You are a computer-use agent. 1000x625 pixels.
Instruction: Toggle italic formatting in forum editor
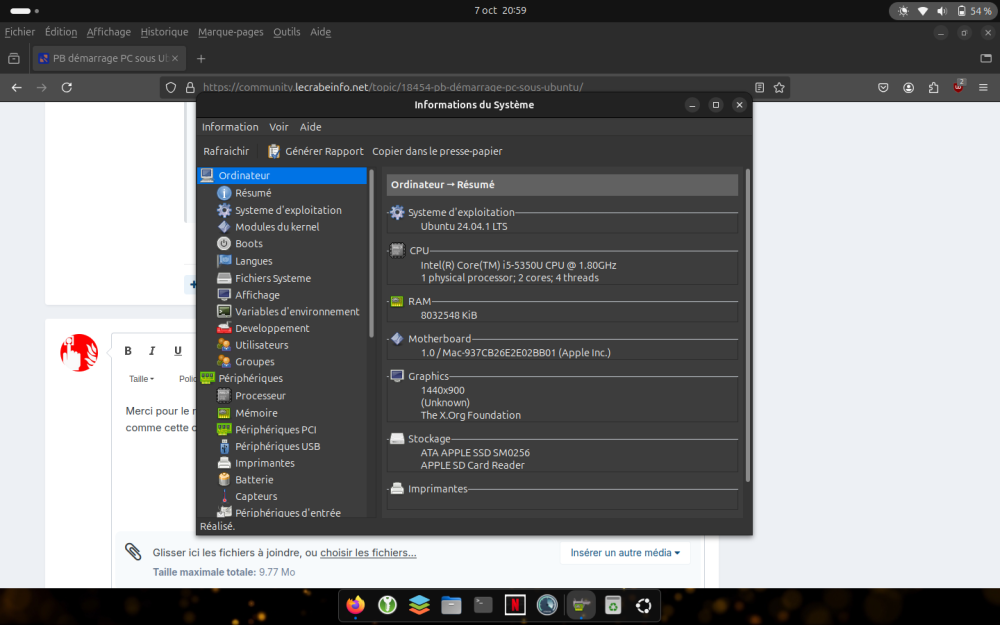click(152, 351)
